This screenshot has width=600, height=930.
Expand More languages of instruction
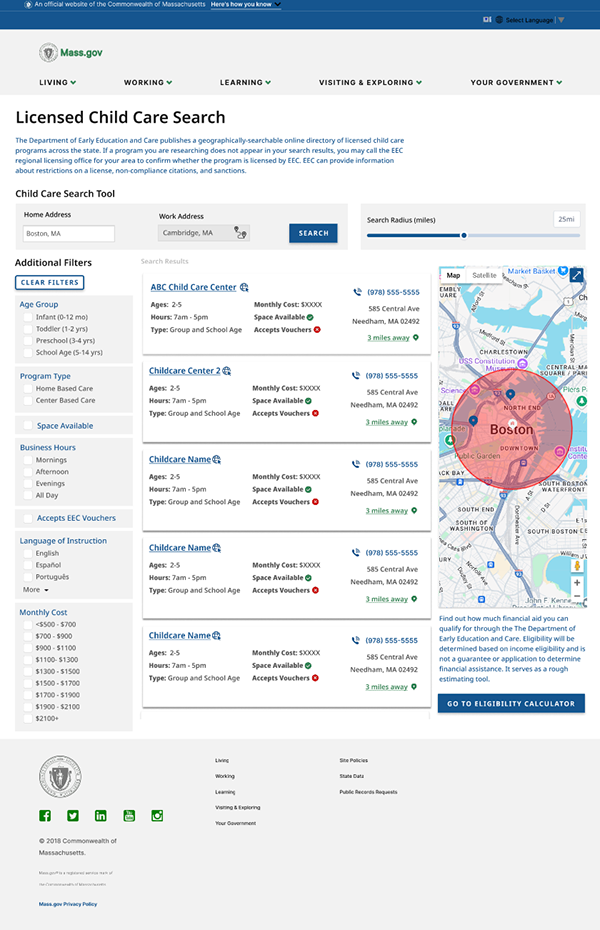[x=36, y=590]
